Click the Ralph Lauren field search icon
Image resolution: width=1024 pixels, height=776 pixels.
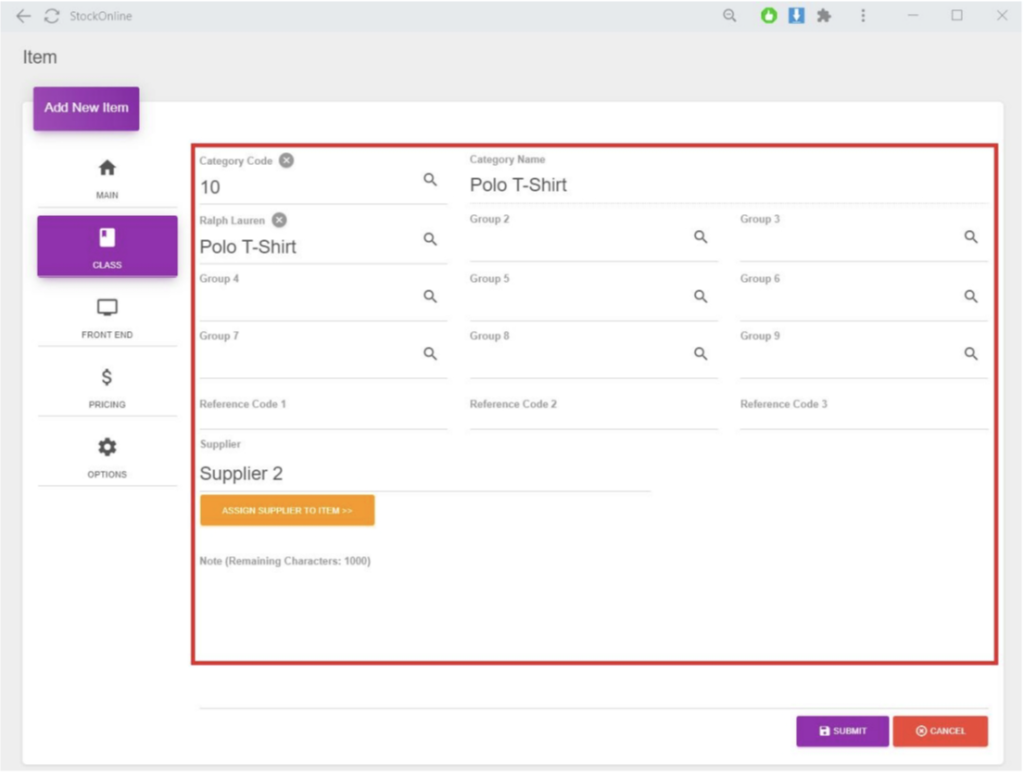coord(430,240)
